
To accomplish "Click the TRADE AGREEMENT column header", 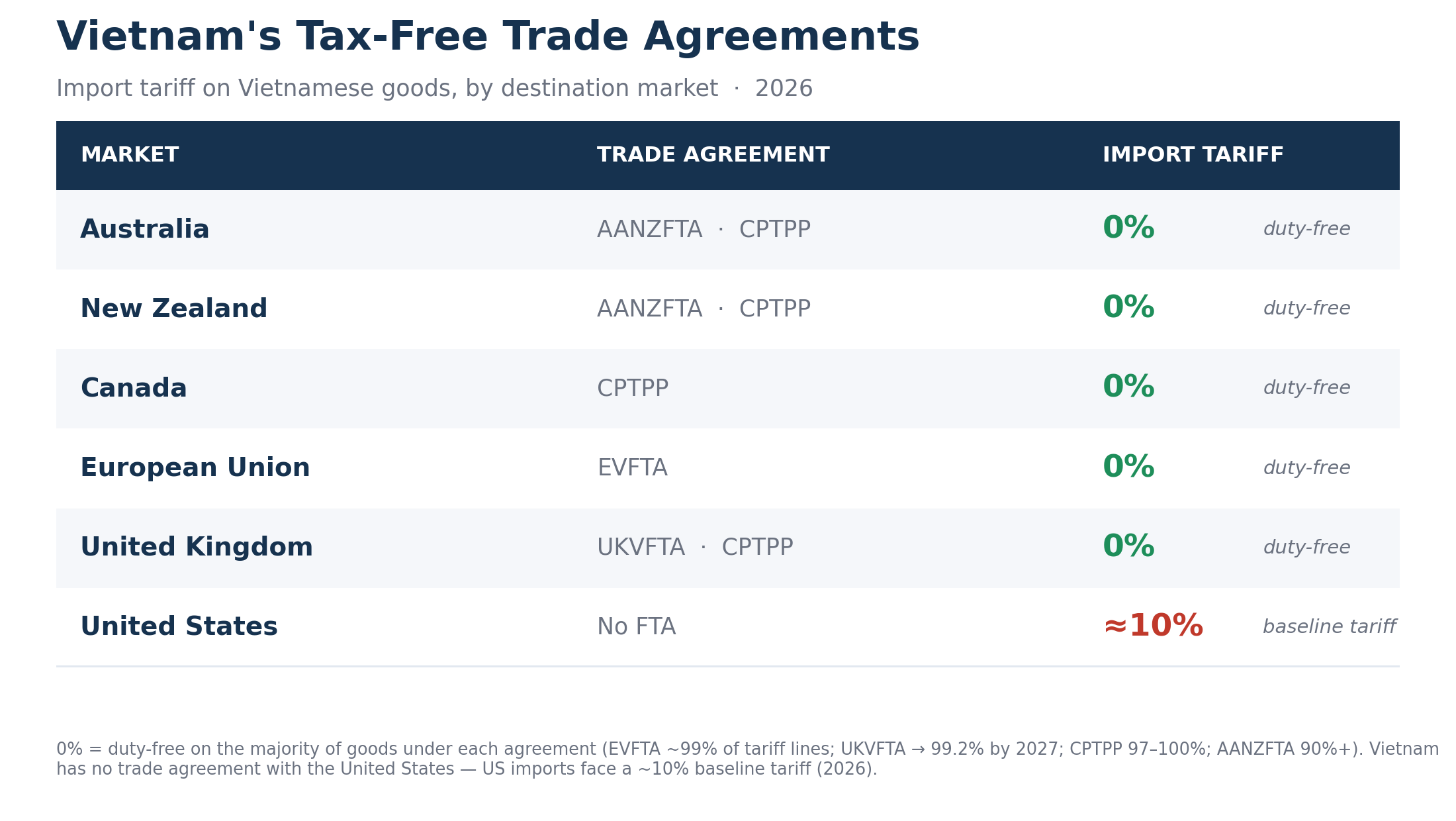I will tap(713, 156).
